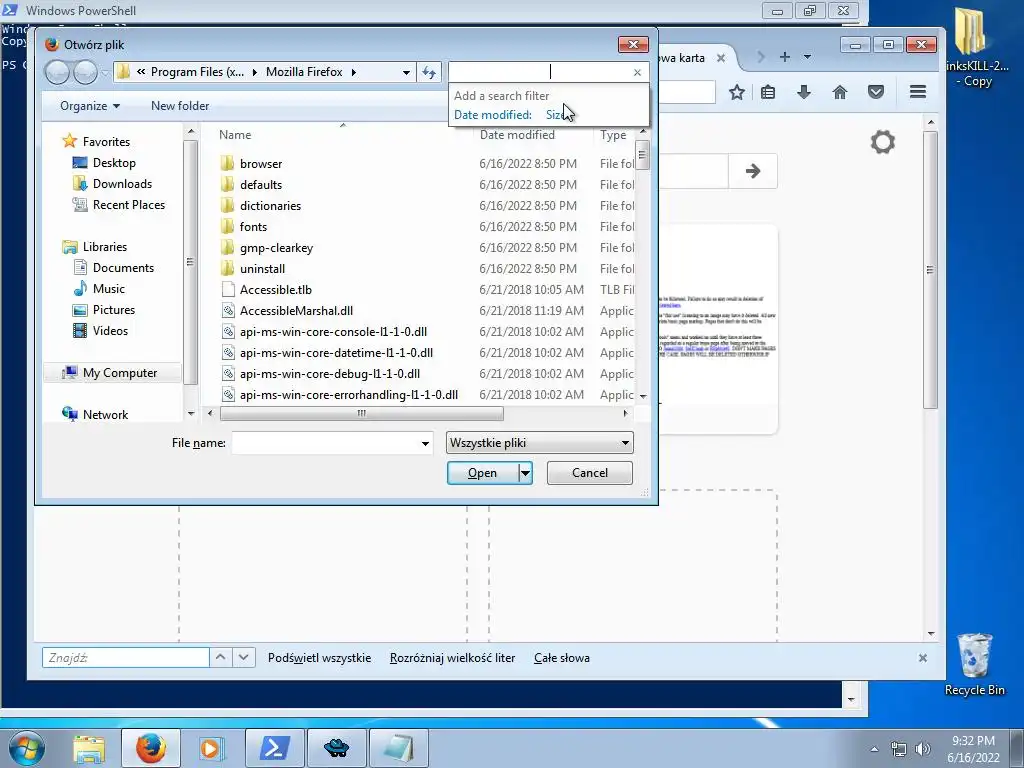Select Documents library
1024x768 pixels.
(x=123, y=268)
